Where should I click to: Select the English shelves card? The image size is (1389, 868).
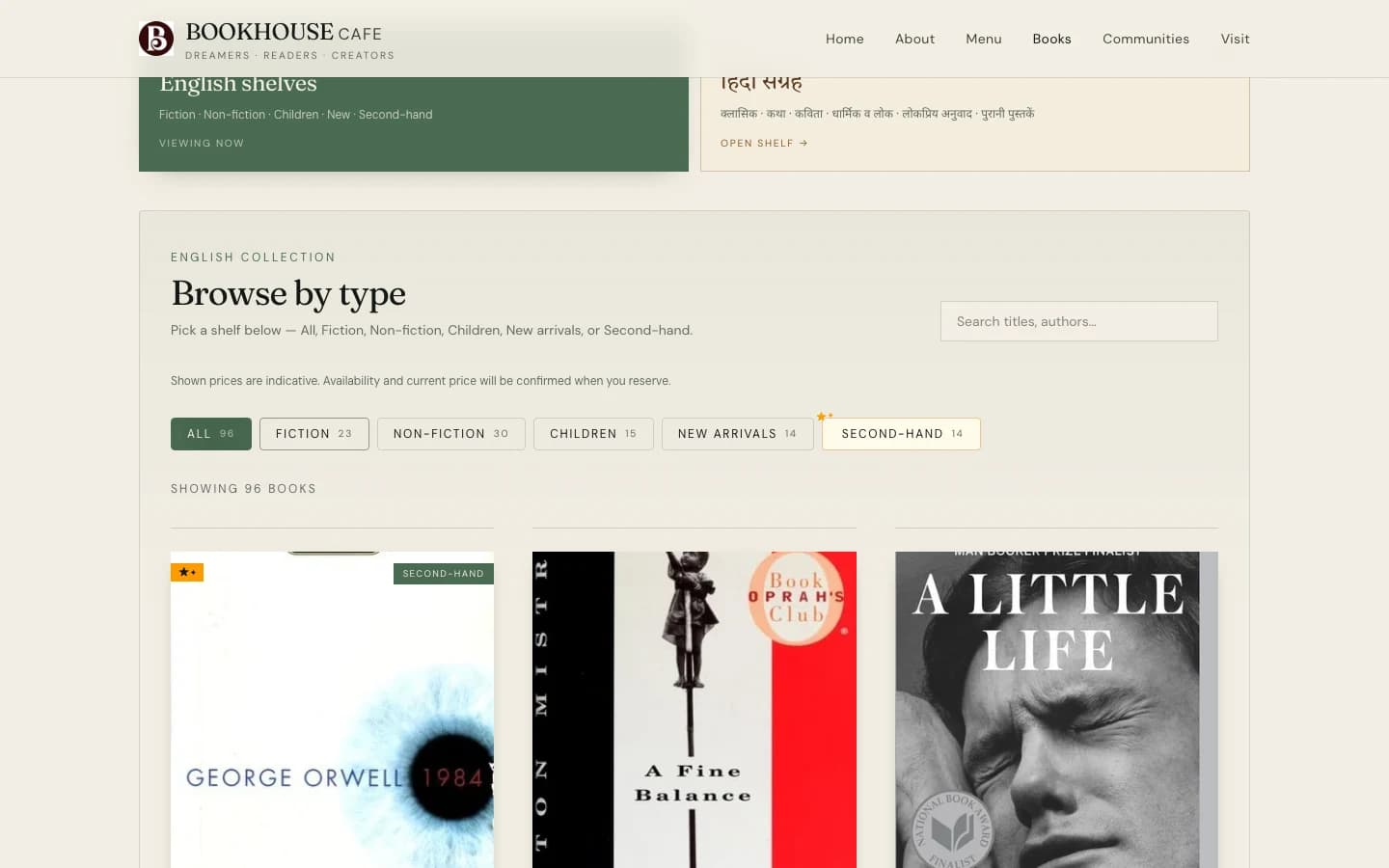pyautogui.click(x=414, y=124)
